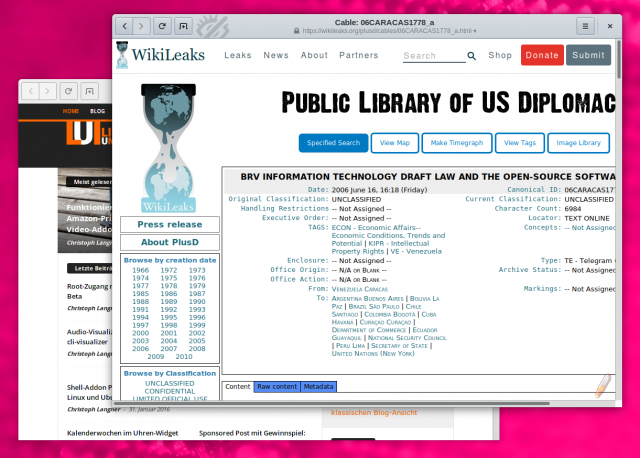The width and height of the screenshot is (640, 458).
Task: Click the forward arrow in the background browser
Action: (48, 91)
